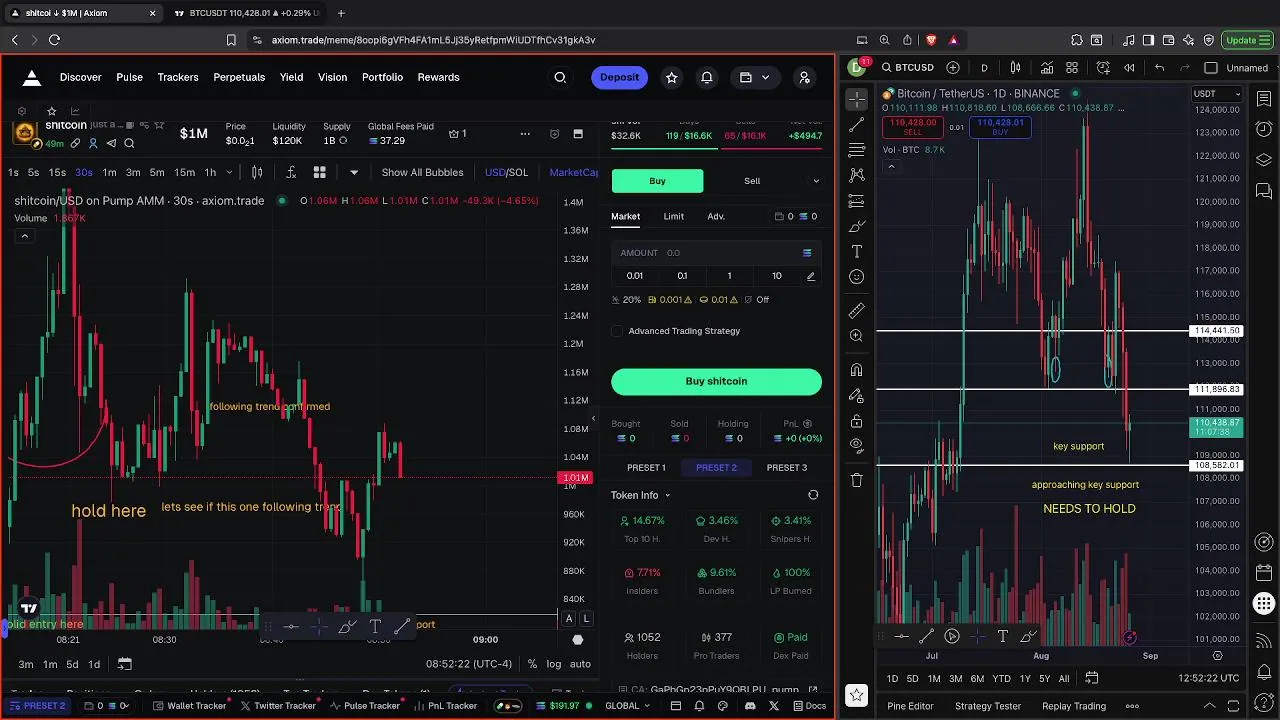Open the Perpetuals section in Axiom
The height and width of the screenshot is (720, 1280).
[x=239, y=77]
